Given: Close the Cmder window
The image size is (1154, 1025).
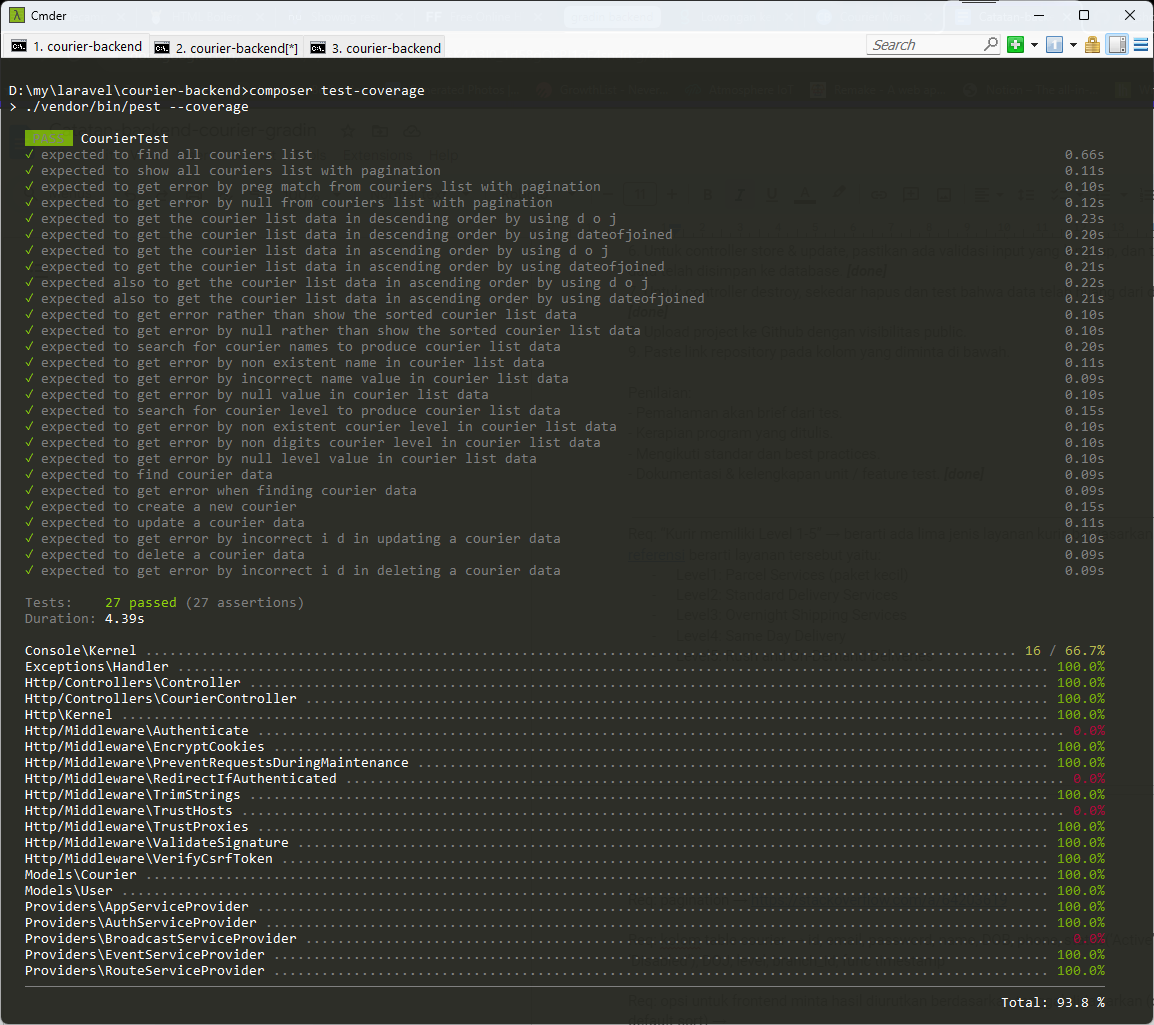Looking at the screenshot, I should click(1130, 15).
